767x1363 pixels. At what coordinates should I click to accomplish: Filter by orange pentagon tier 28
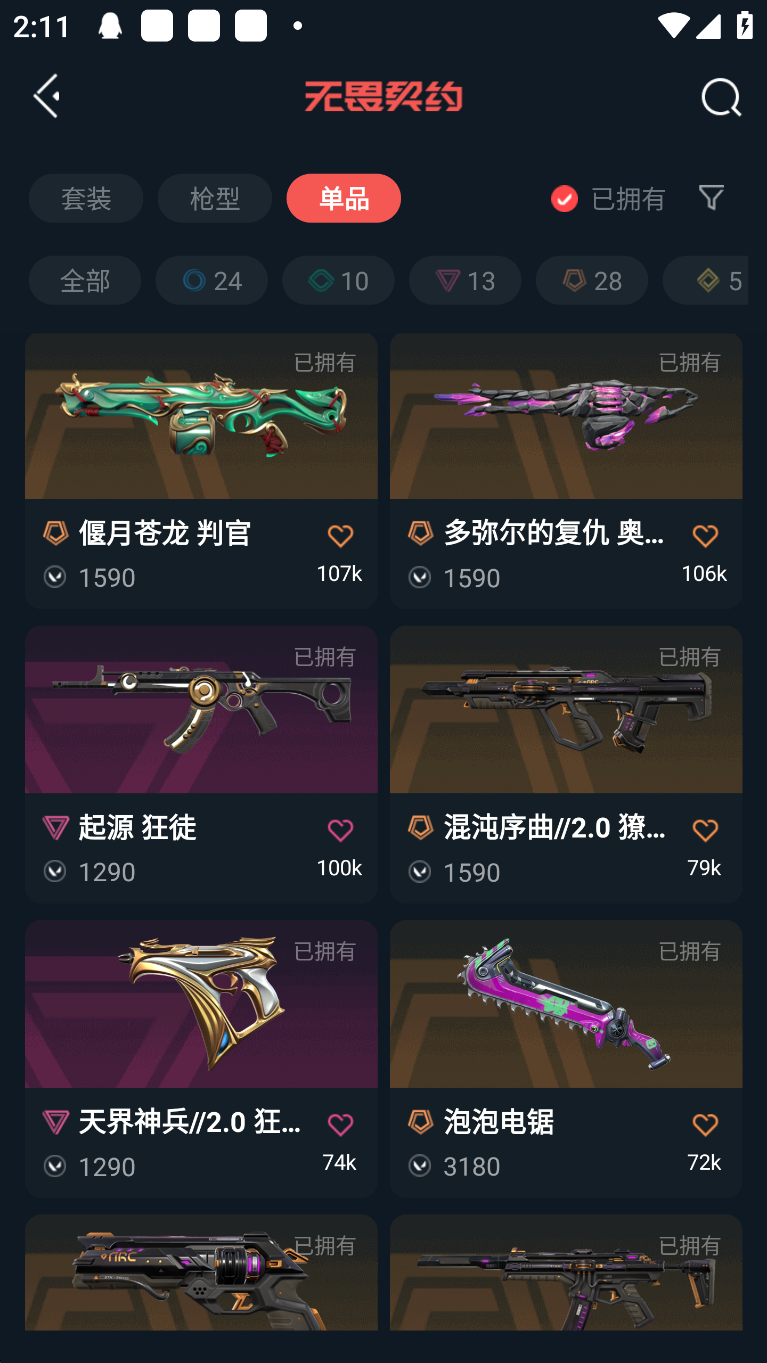click(x=592, y=280)
